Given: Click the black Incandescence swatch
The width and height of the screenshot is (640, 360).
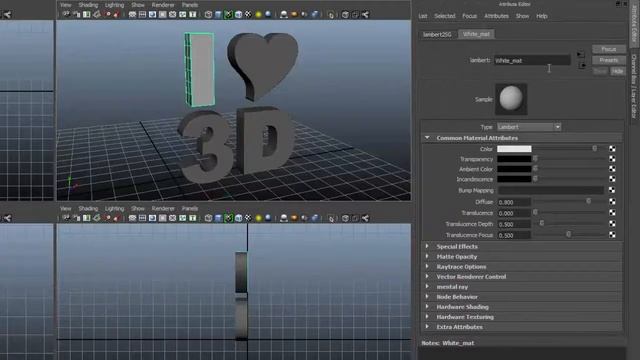Looking at the screenshot, I should click(x=514, y=179).
